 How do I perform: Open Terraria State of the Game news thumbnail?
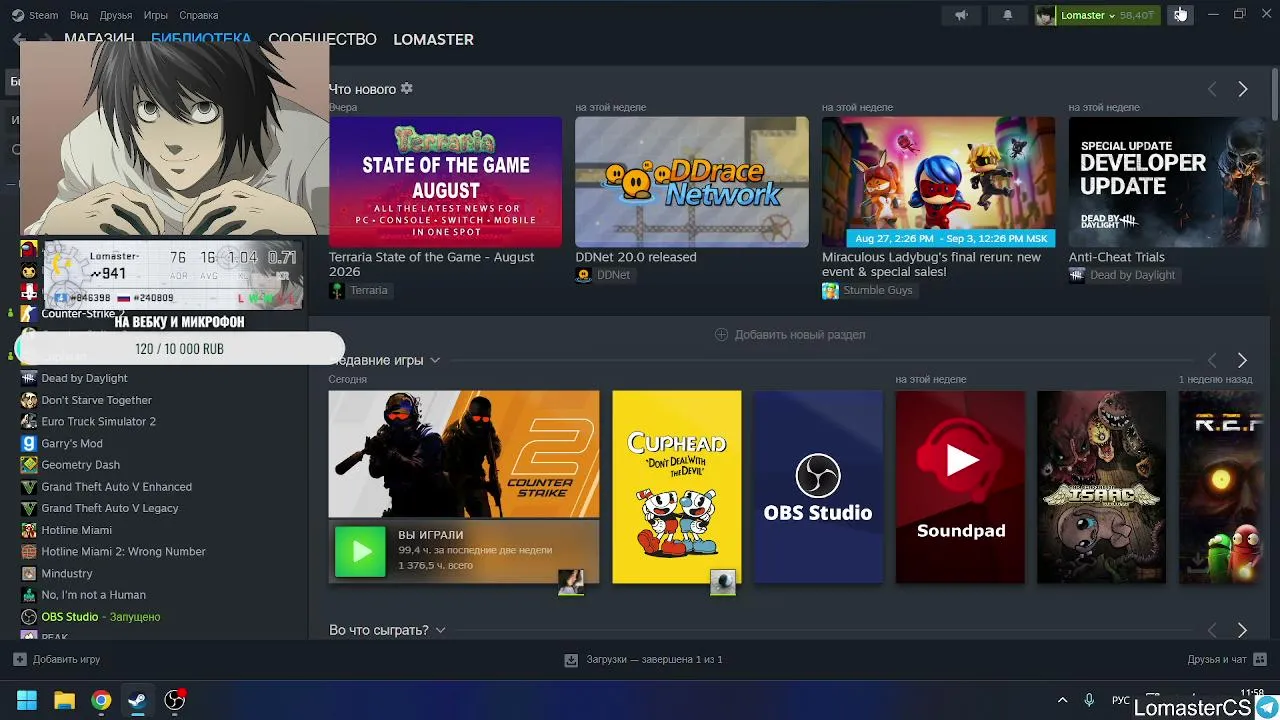[445, 182]
